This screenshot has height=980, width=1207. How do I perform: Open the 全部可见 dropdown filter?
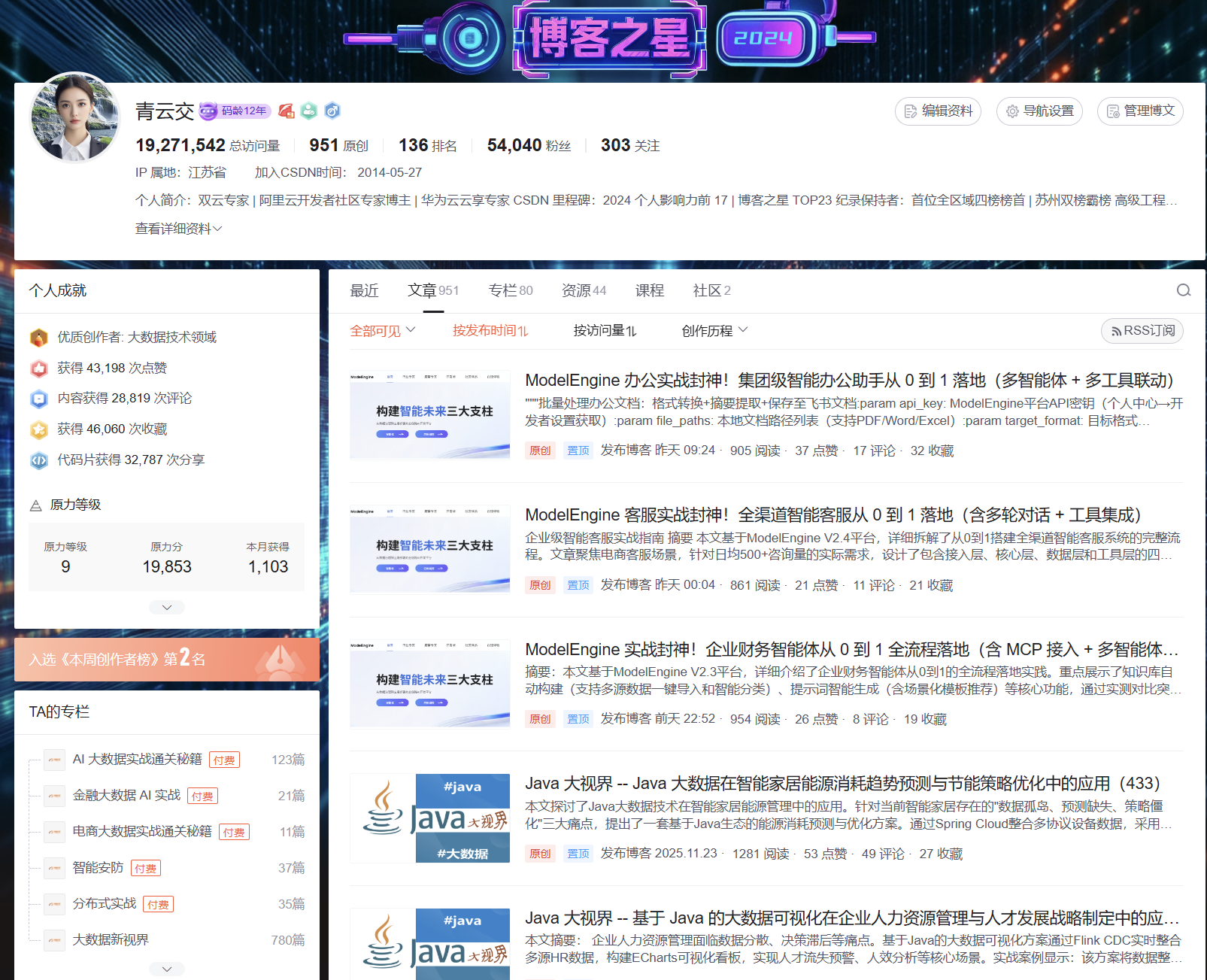(383, 331)
